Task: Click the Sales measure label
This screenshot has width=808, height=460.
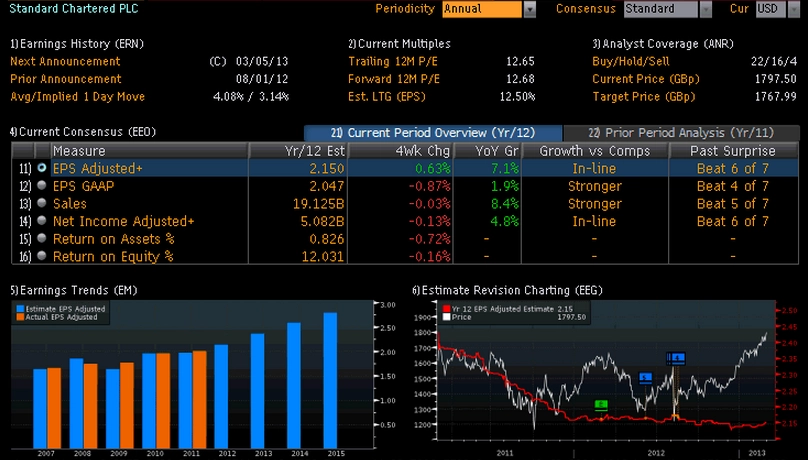Action: (70, 203)
